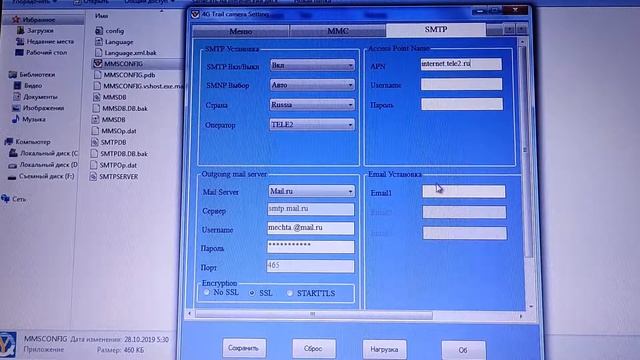Click the SMTPDB file icon
The height and width of the screenshot is (360, 640).
tap(94, 142)
